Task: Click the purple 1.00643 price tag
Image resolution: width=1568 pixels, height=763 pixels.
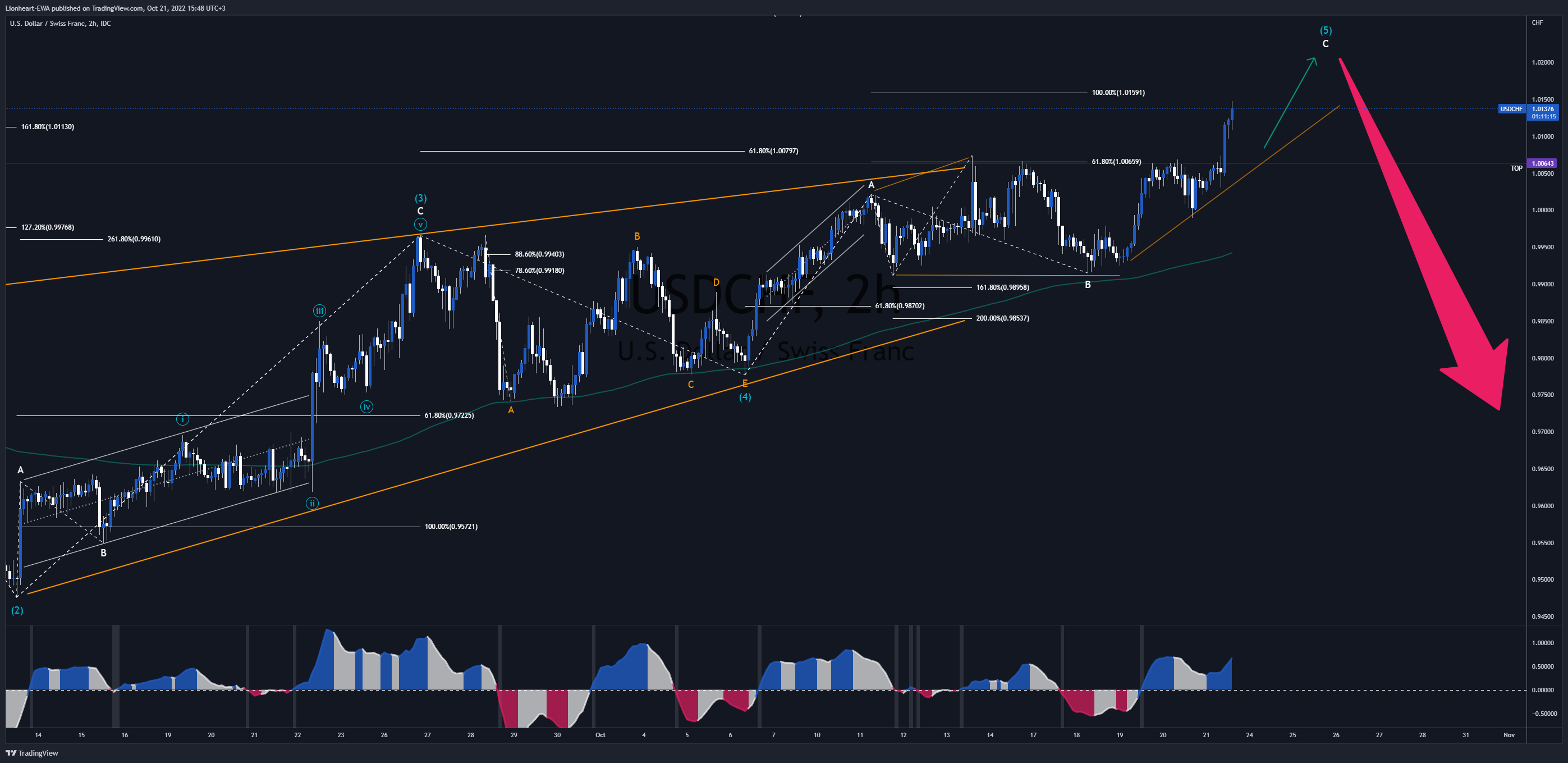Action: 1543,163
